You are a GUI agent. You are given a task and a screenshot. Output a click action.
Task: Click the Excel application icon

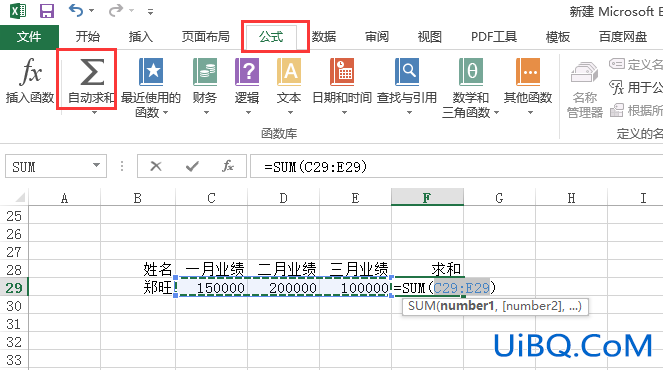click(x=18, y=11)
